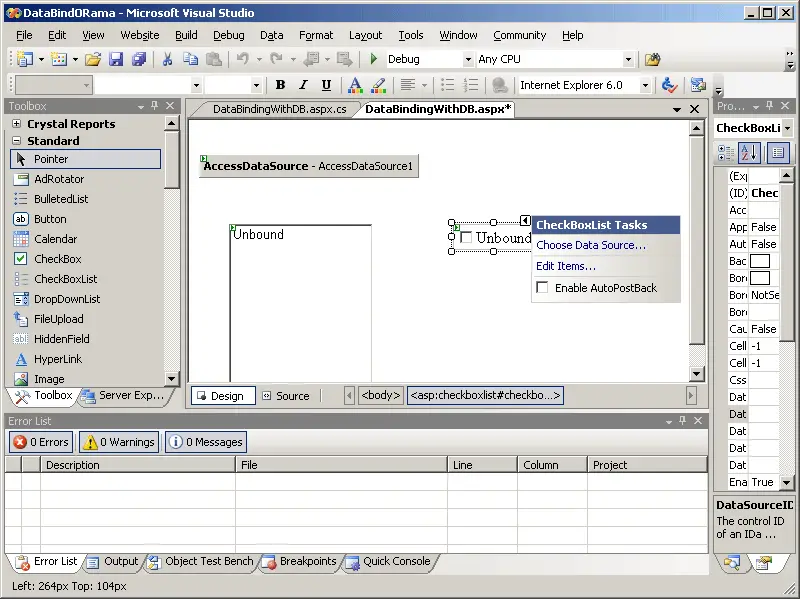Viewport: 800px width, 599px height.
Task: Click the Foreground Color letter A icon
Action: coord(355,85)
